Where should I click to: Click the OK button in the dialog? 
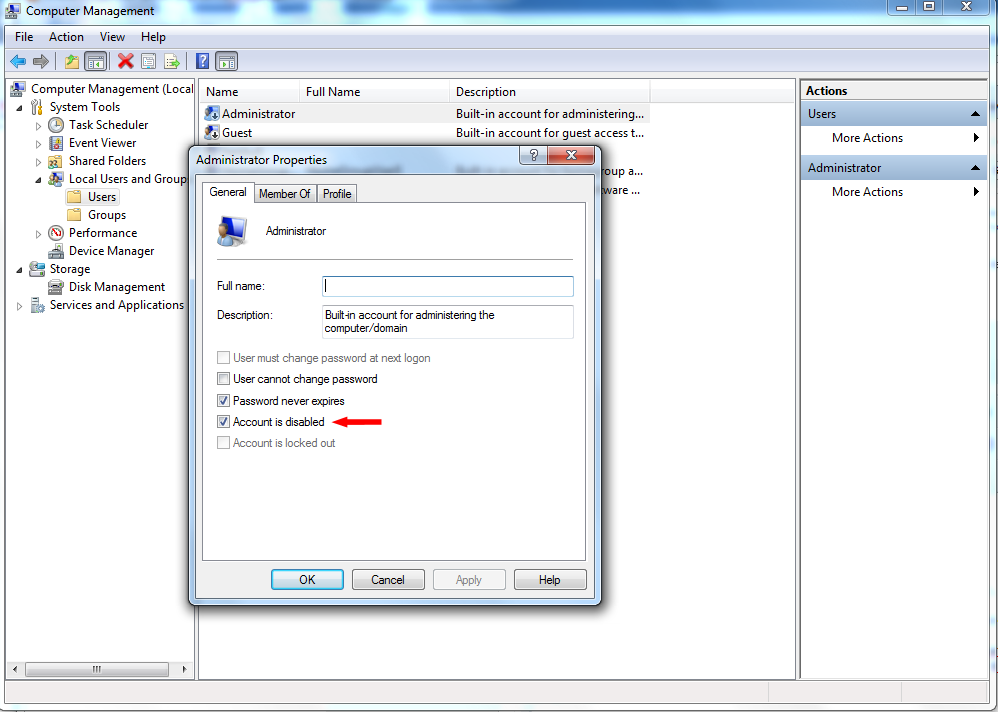pos(307,580)
